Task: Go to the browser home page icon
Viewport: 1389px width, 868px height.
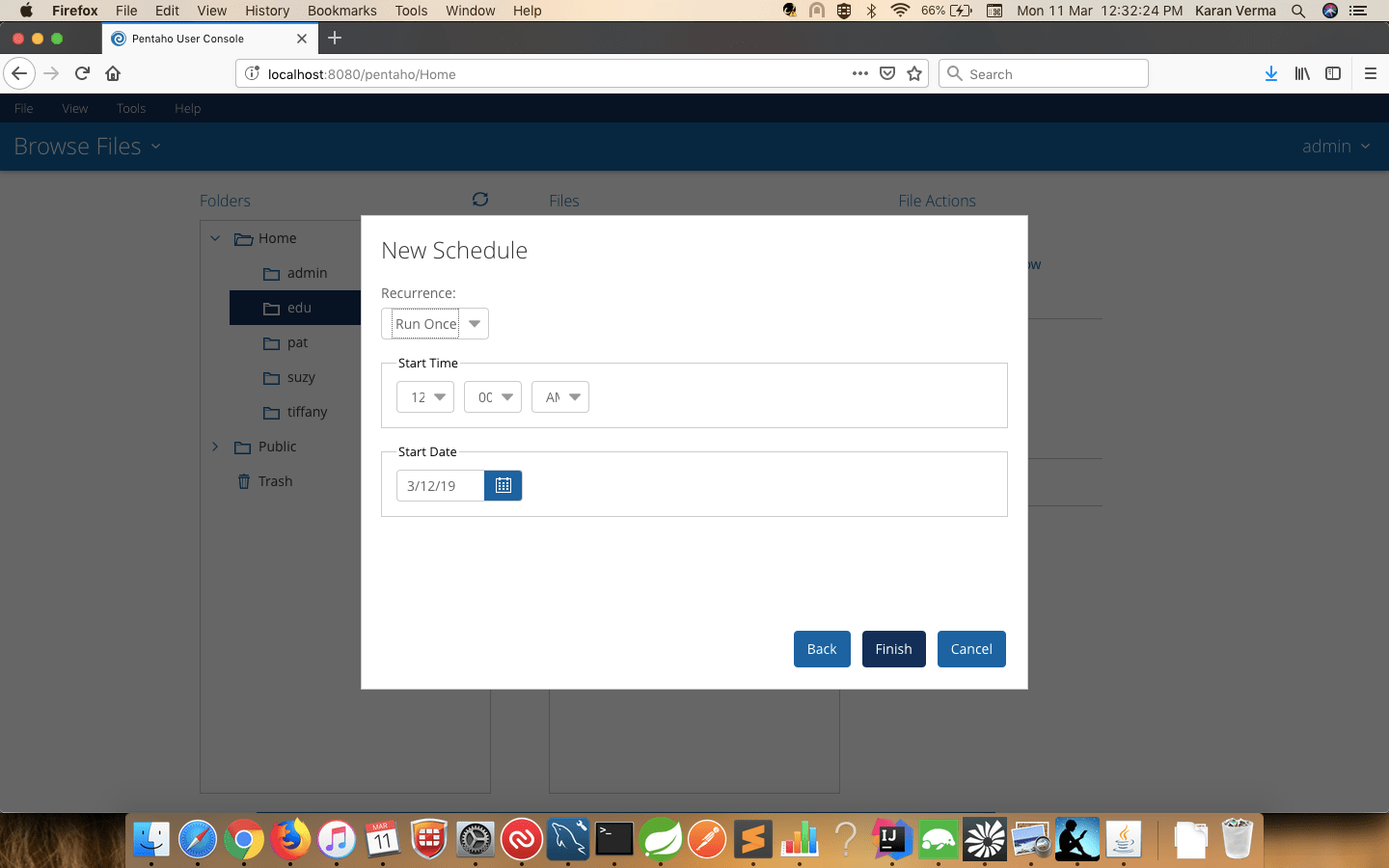Action: click(x=112, y=73)
